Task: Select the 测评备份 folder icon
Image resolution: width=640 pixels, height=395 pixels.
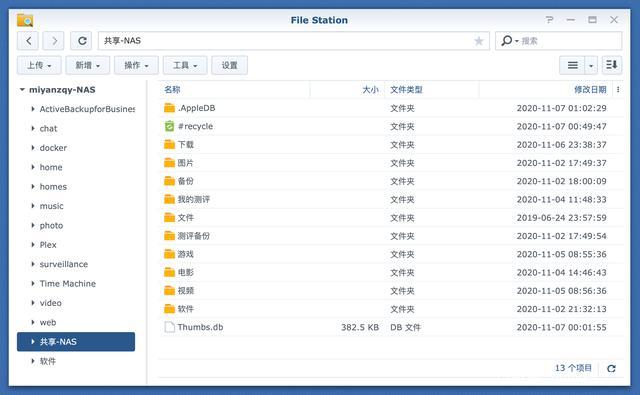Action: point(169,235)
